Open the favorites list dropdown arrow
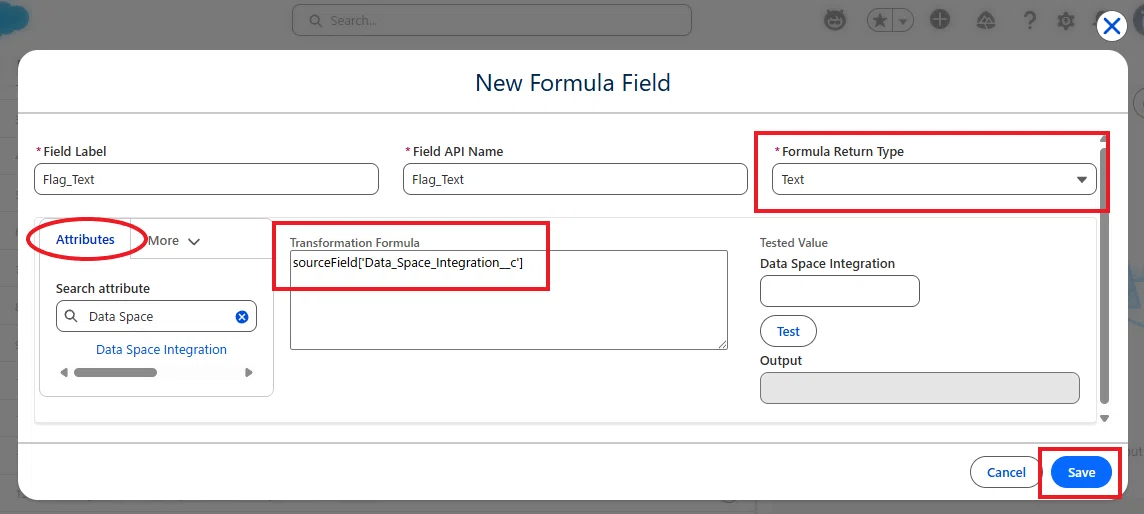The height and width of the screenshot is (514, 1144). tap(903, 20)
